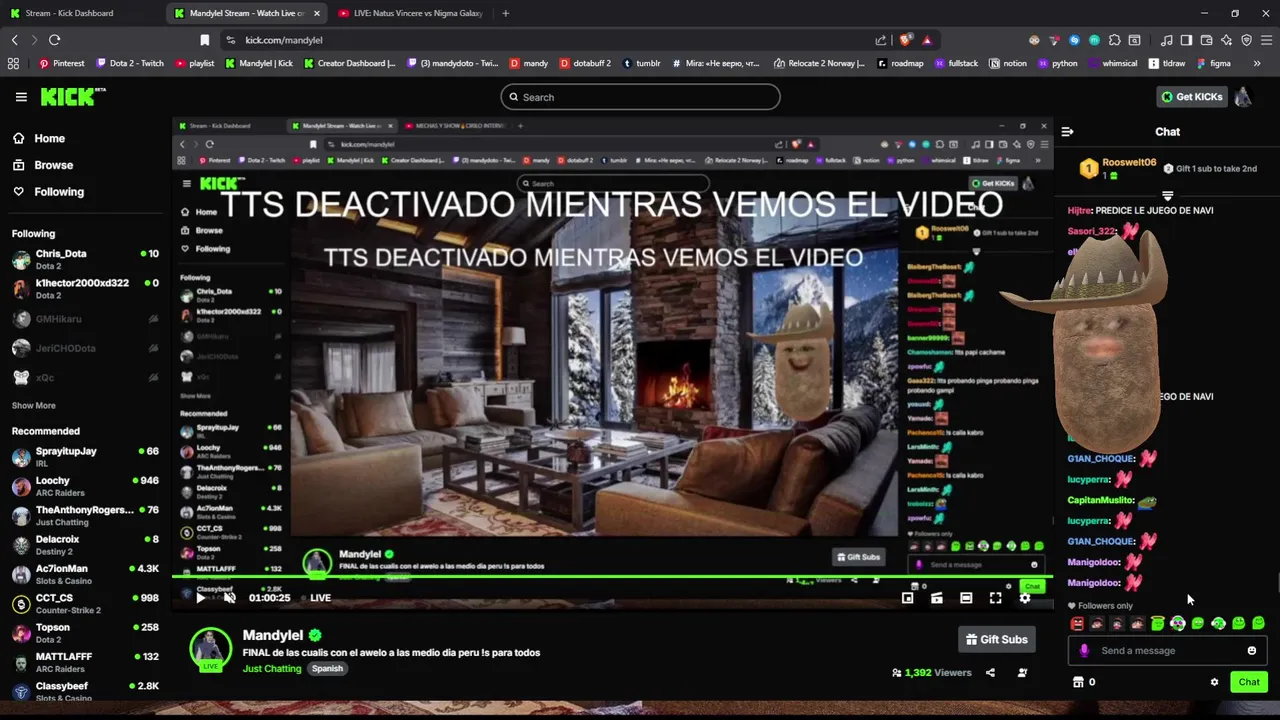This screenshot has height=720, width=1280.
Task: Open Following in the sidebar
Action: [x=48, y=192]
